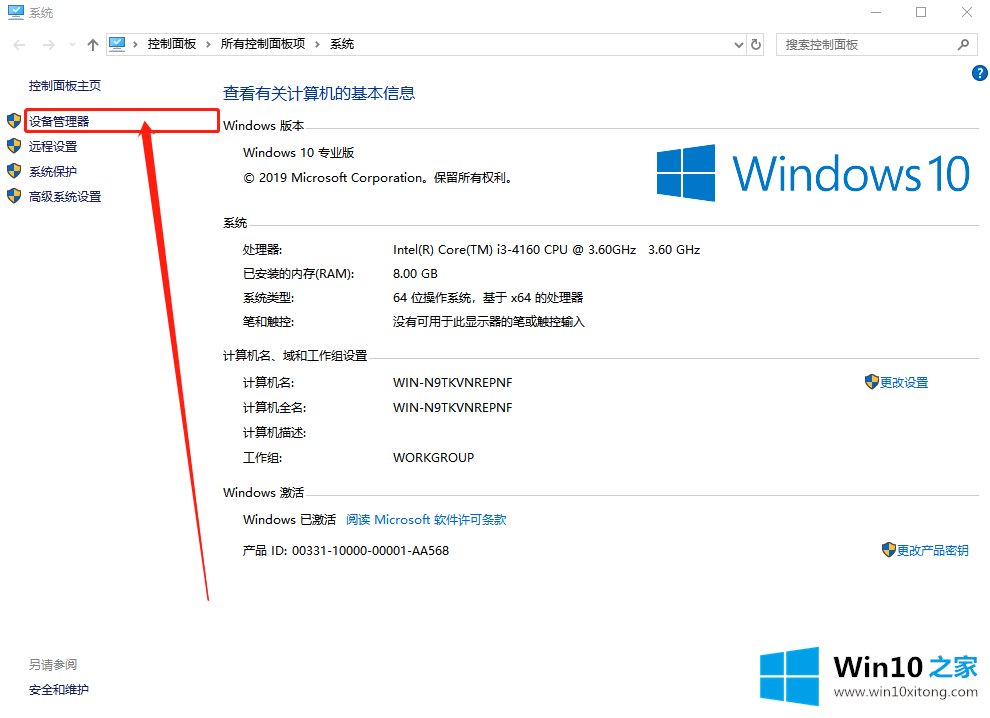Open help via the blue question mark

click(x=979, y=73)
